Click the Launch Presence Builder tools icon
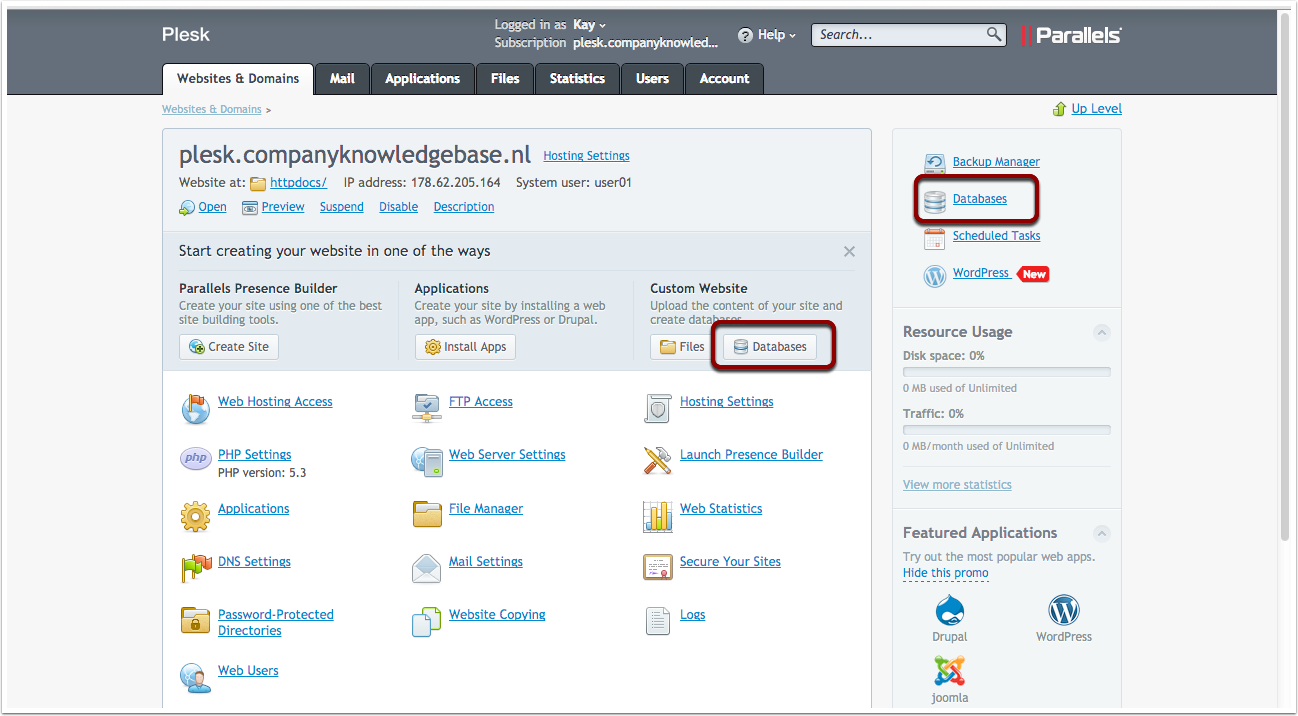Screen dimensions: 1298x716 [657, 460]
